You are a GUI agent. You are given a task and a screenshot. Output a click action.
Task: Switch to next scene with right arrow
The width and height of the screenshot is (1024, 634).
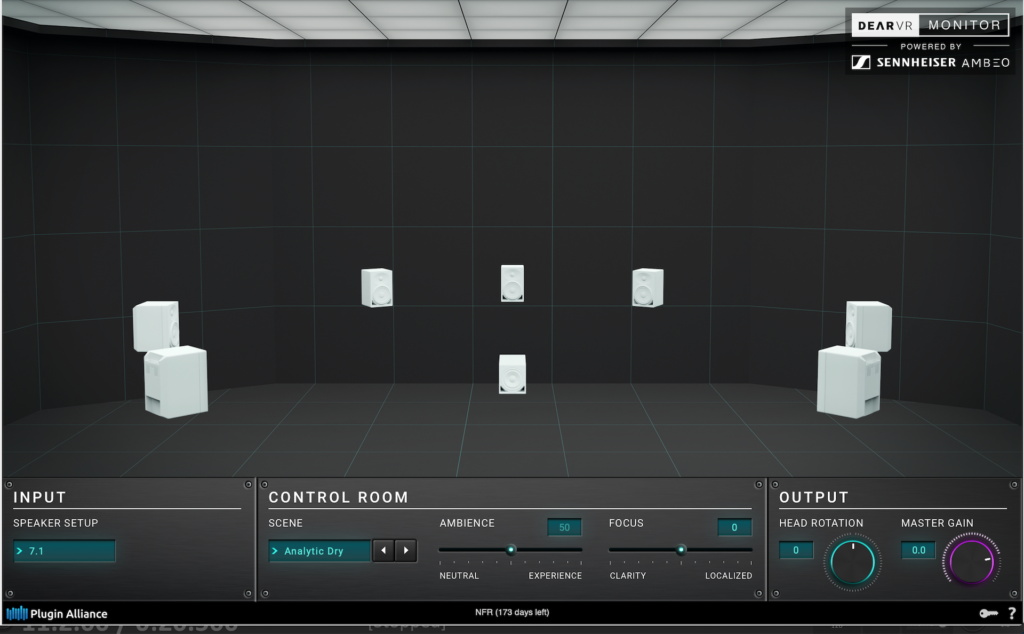click(x=406, y=551)
